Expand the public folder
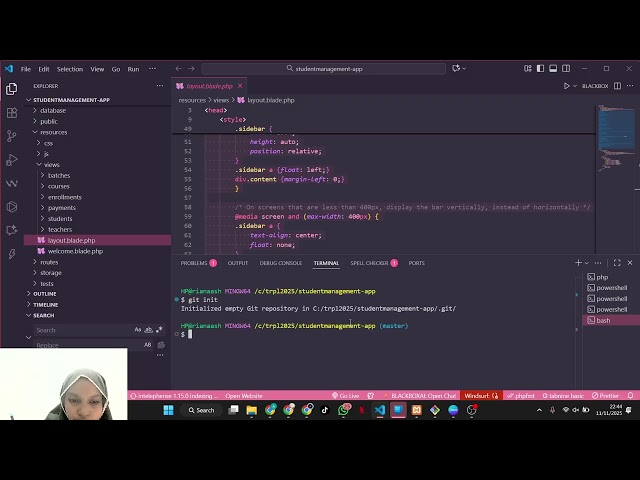Viewport: 640px width, 480px height. (x=49, y=121)
